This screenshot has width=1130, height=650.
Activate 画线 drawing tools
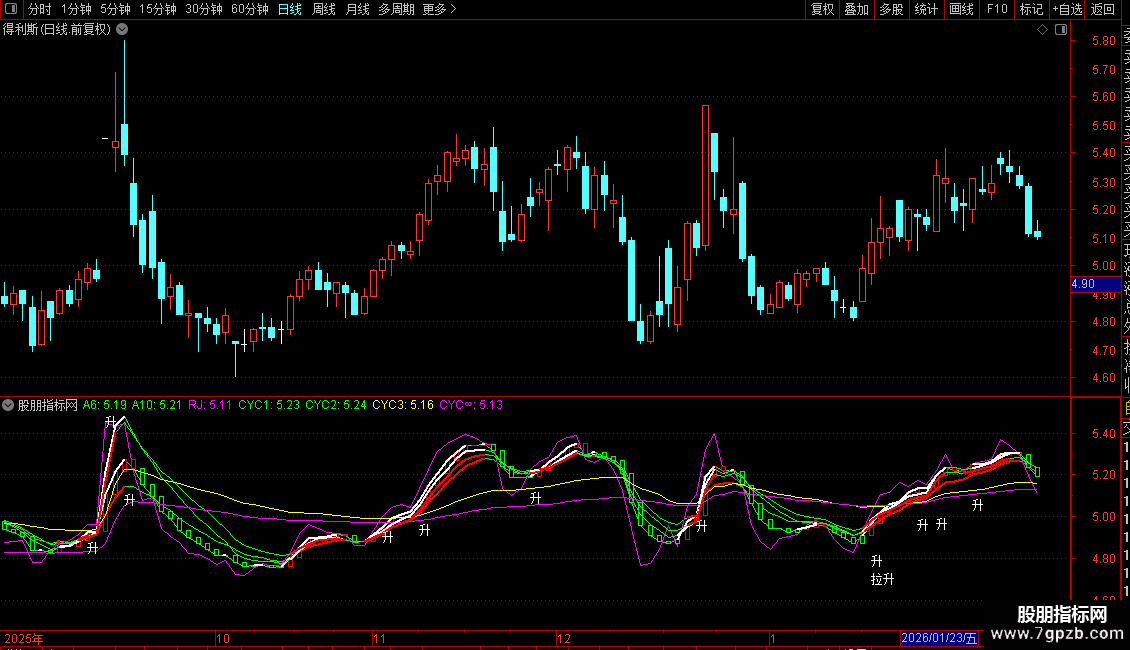961,9
